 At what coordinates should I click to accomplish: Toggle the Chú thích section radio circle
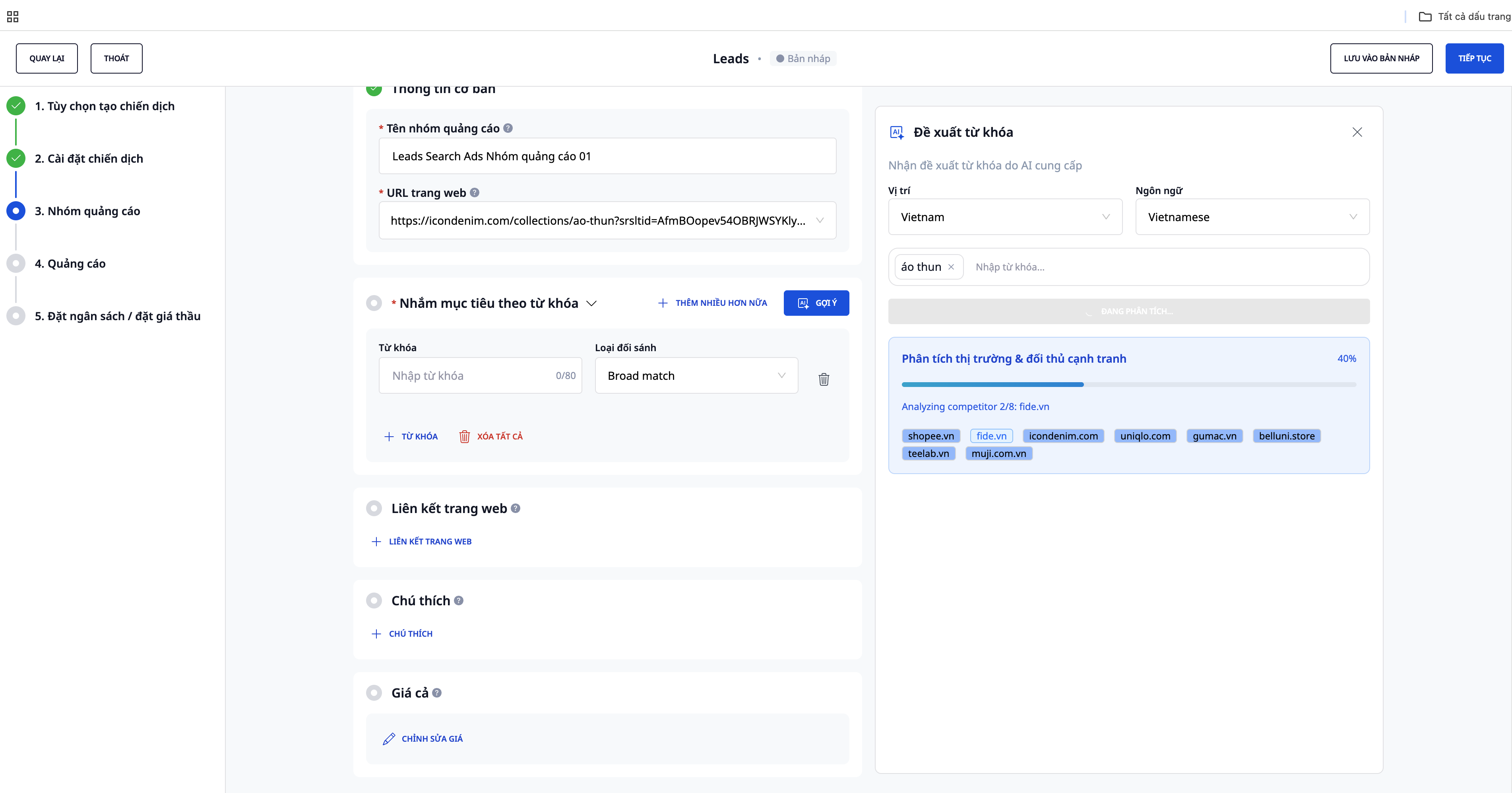point(374,601)
